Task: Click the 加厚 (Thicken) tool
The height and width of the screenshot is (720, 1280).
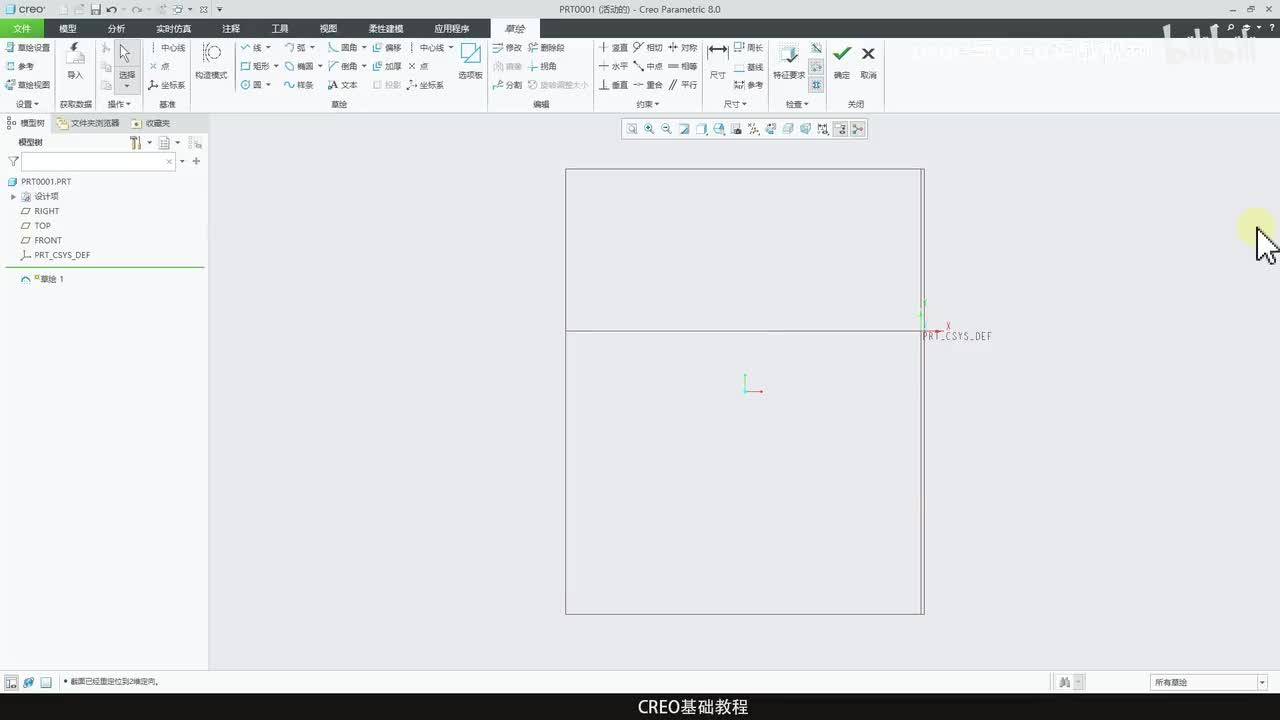Action: pyautogui.click(x=386, y=66)
